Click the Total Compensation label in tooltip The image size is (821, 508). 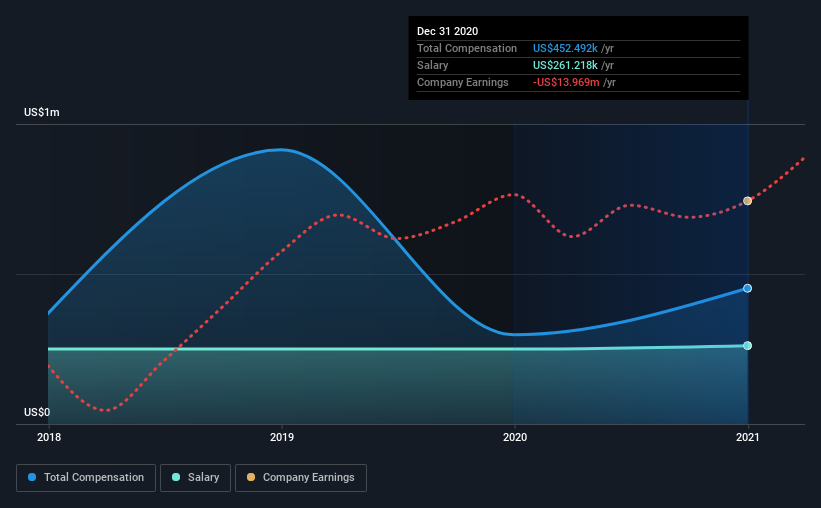[467, 48]
